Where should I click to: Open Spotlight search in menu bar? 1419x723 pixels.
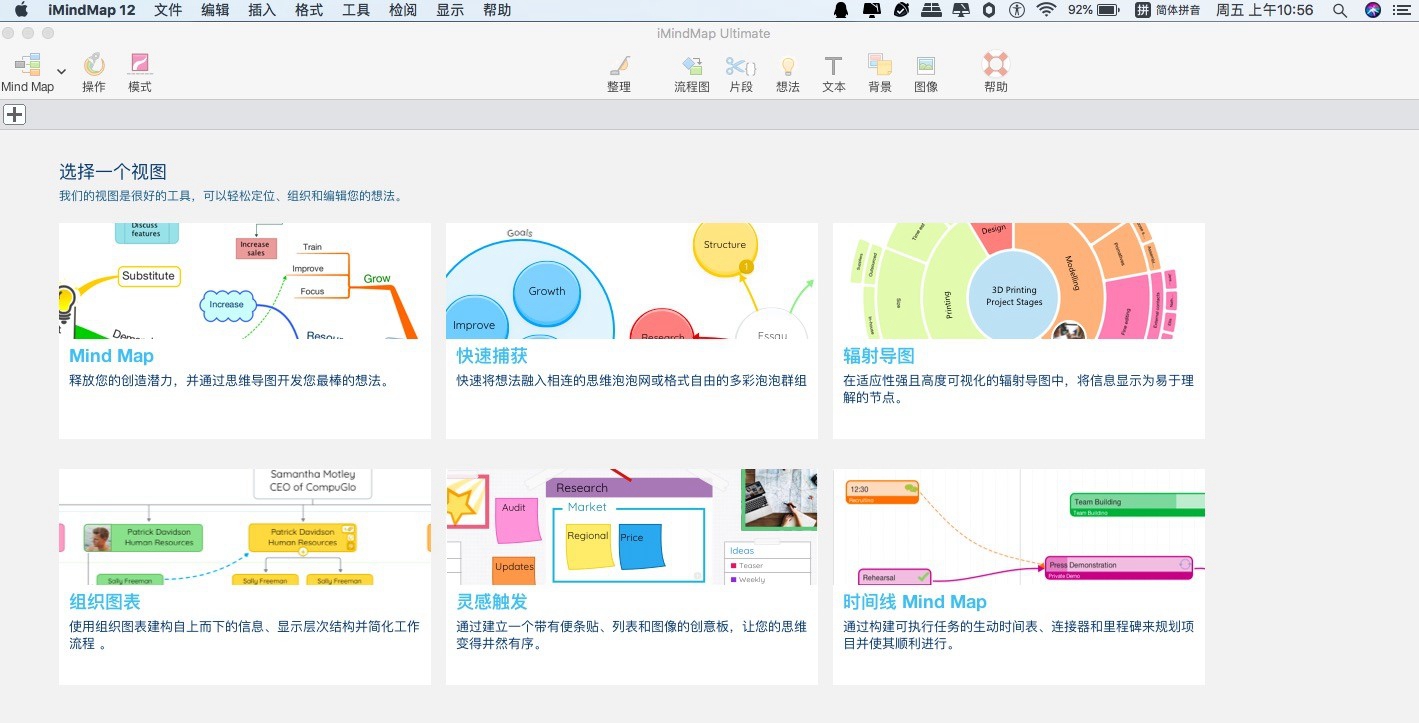tap(1340, 10)
